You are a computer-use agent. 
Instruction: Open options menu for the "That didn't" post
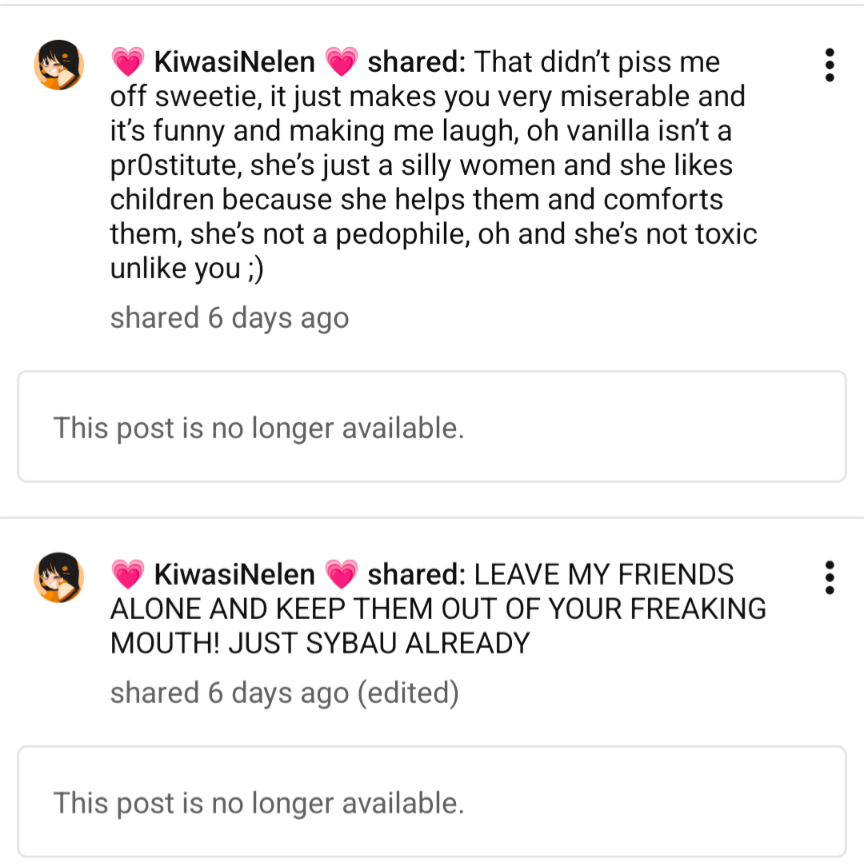(829, 65)
